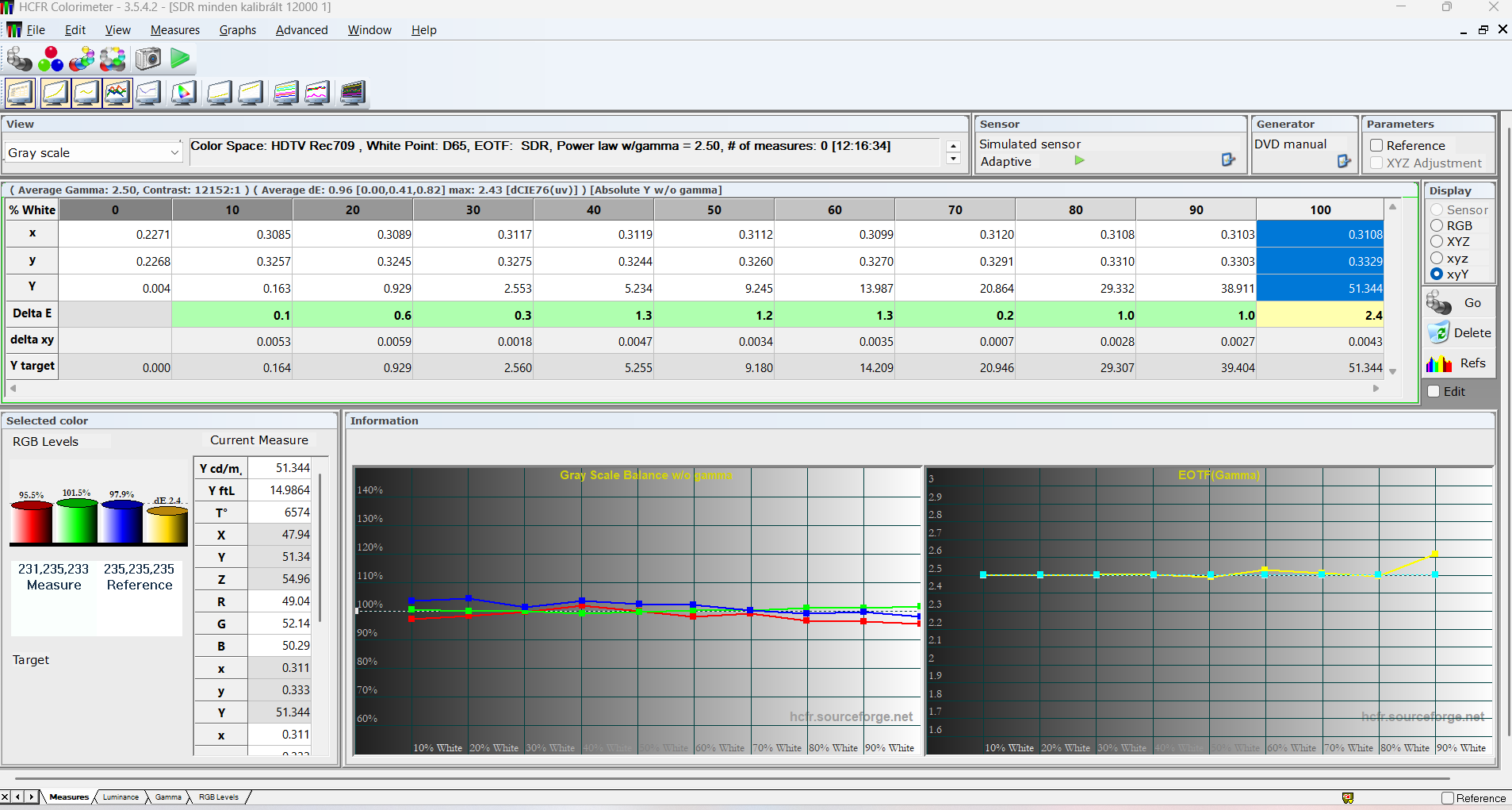Click the black multicolor graph monitor icon

click(352, 93)
